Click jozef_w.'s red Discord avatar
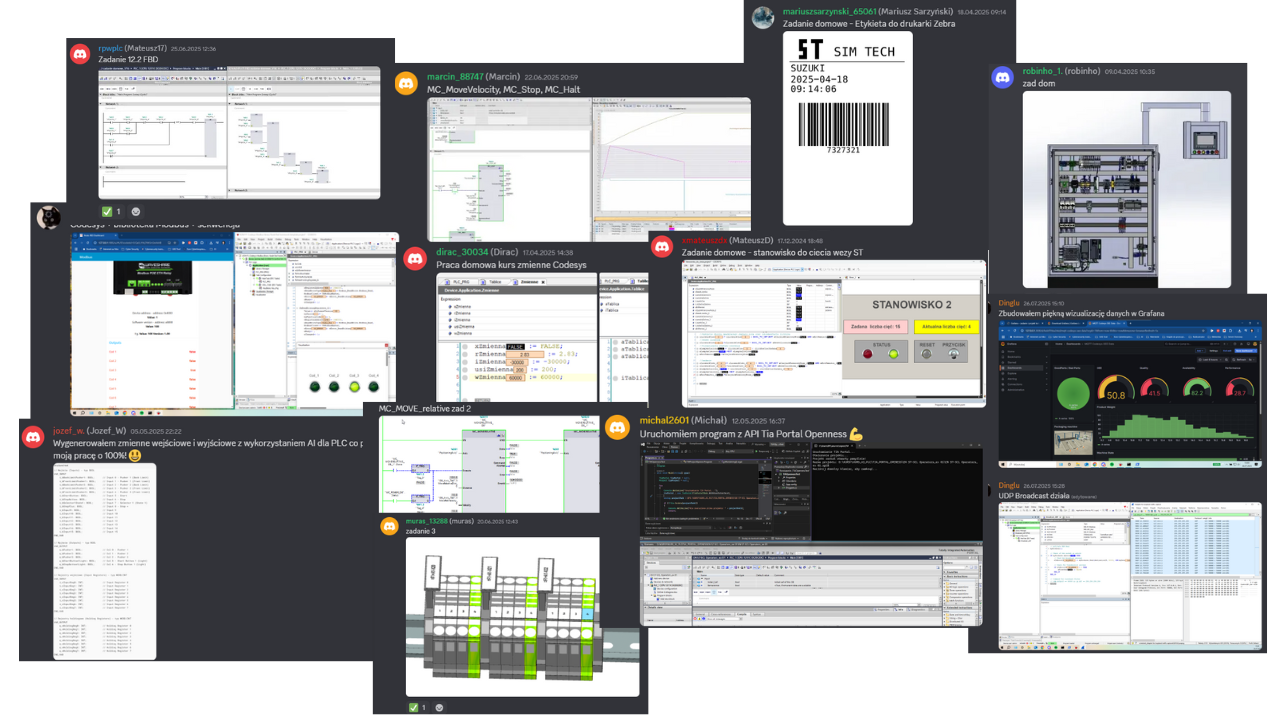This screenshot has width=1280, height=720. pos(33,437)
